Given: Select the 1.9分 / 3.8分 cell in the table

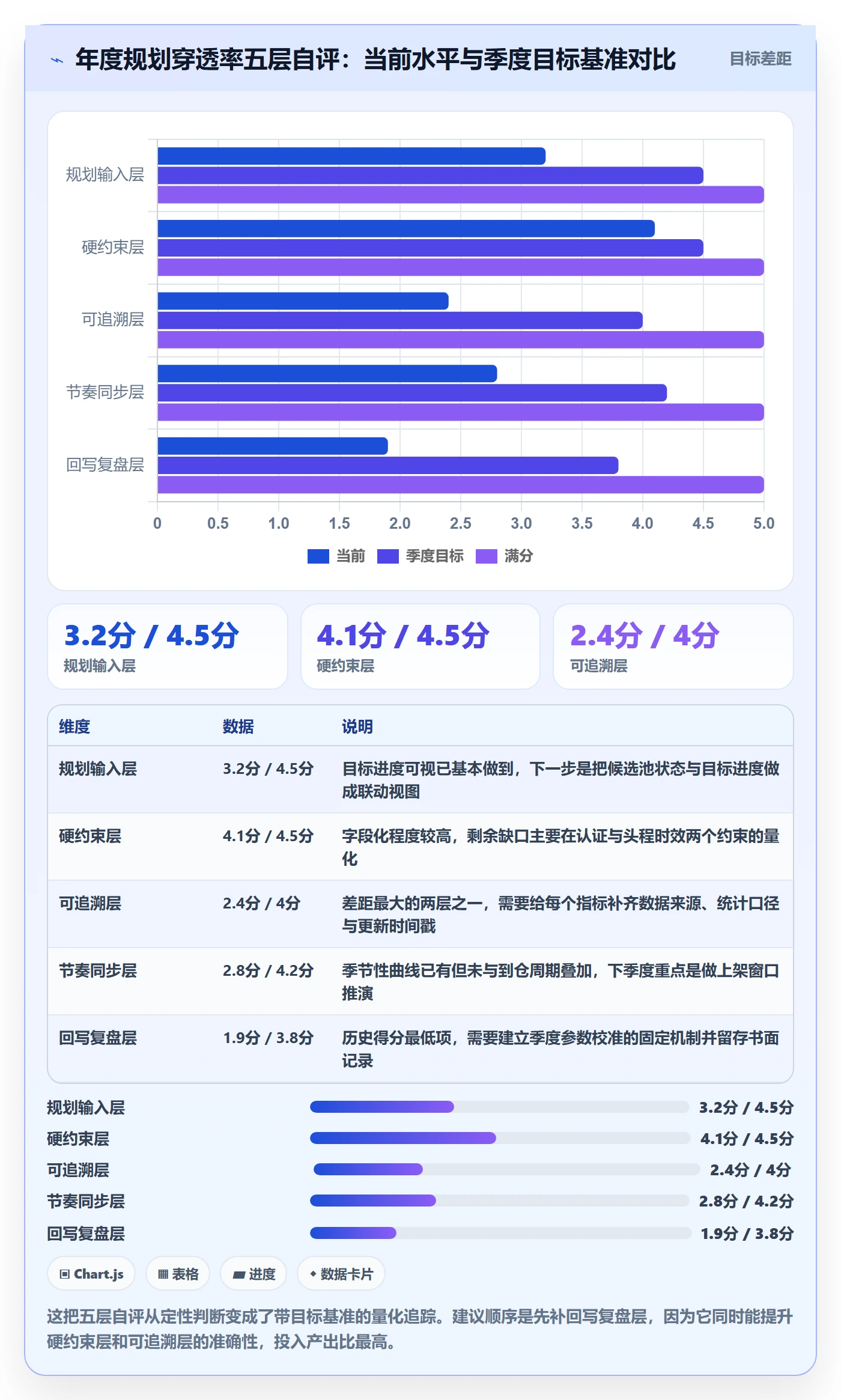Looking at the screenshot, I should click(x=269, y=1038).
